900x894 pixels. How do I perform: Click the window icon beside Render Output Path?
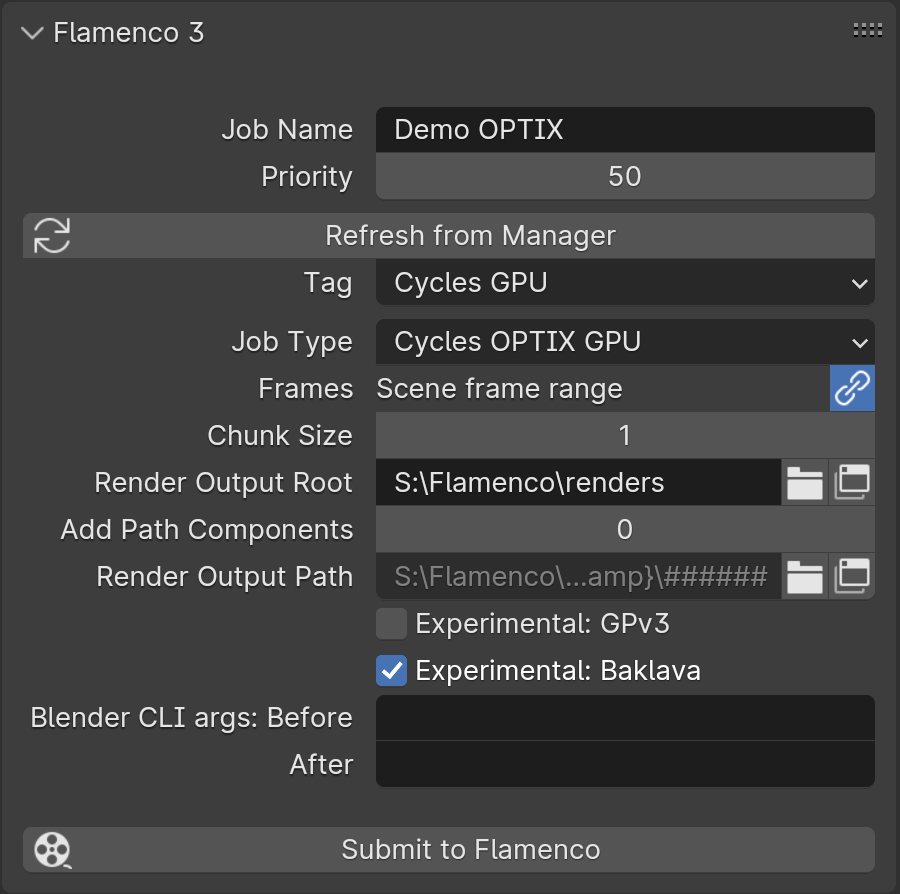click(852, 577)
